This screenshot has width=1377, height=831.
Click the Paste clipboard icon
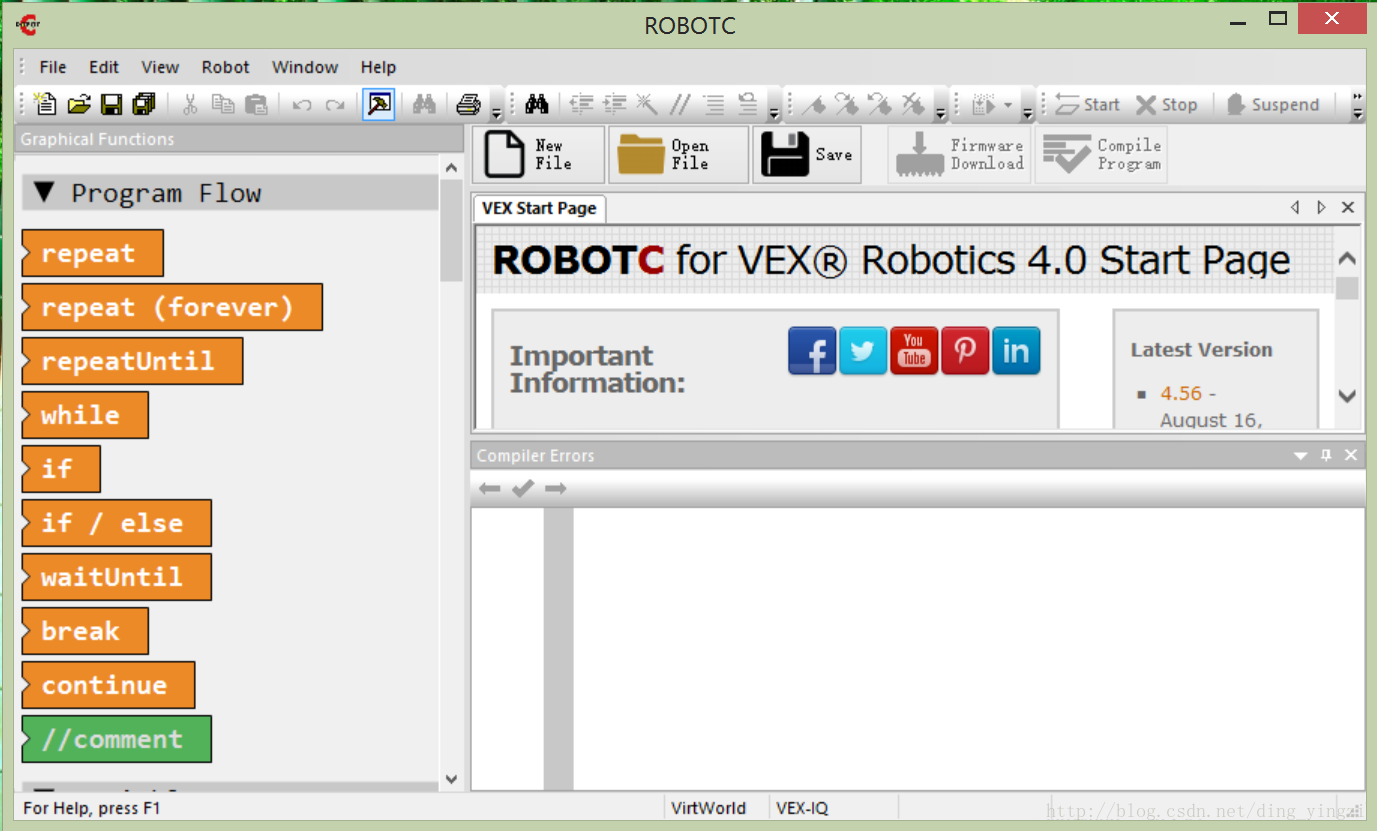pyautogui.click(x=256, y=104)
